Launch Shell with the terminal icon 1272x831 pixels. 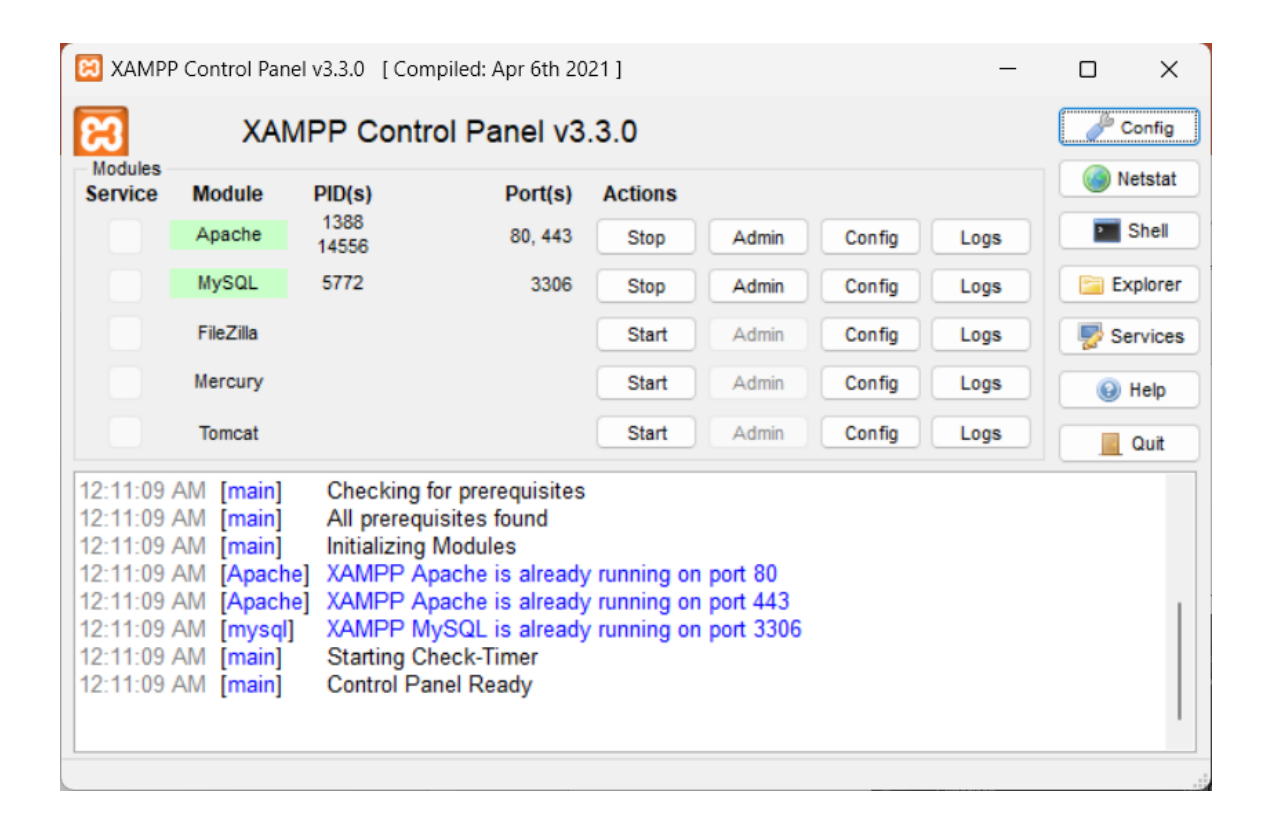(1128, 231)
